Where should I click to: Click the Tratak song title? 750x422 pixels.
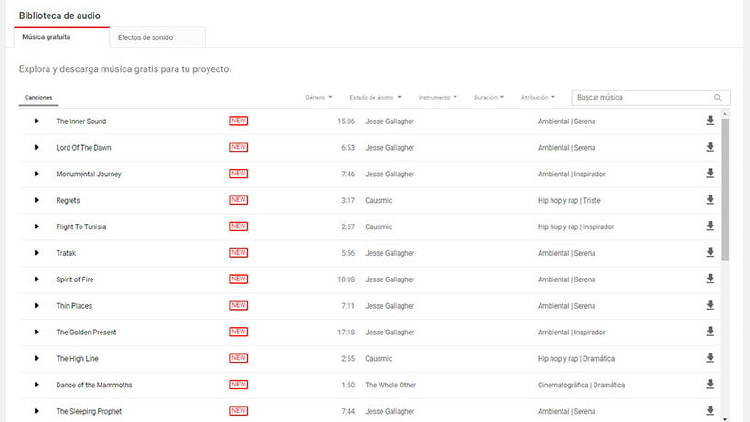(x=66, y=253)
